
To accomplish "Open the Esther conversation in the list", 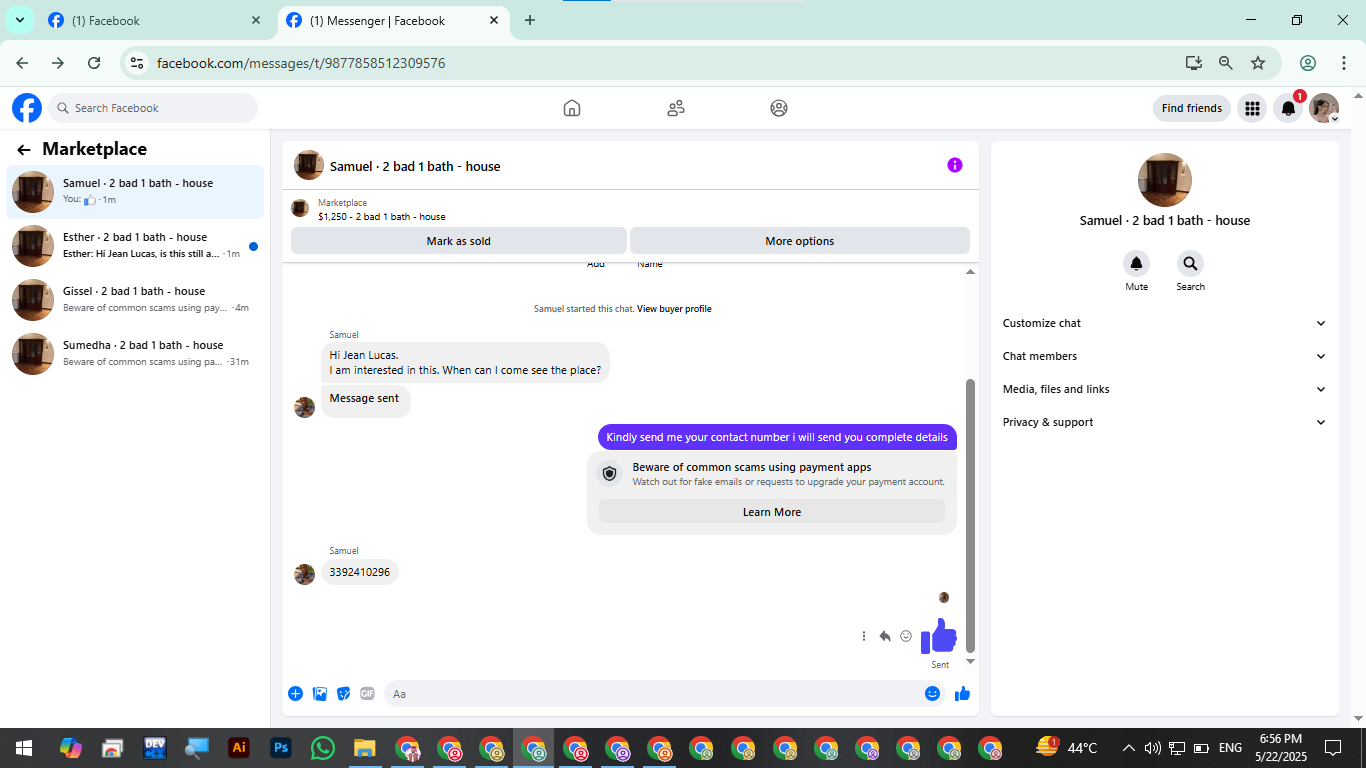I will (135, 245).
